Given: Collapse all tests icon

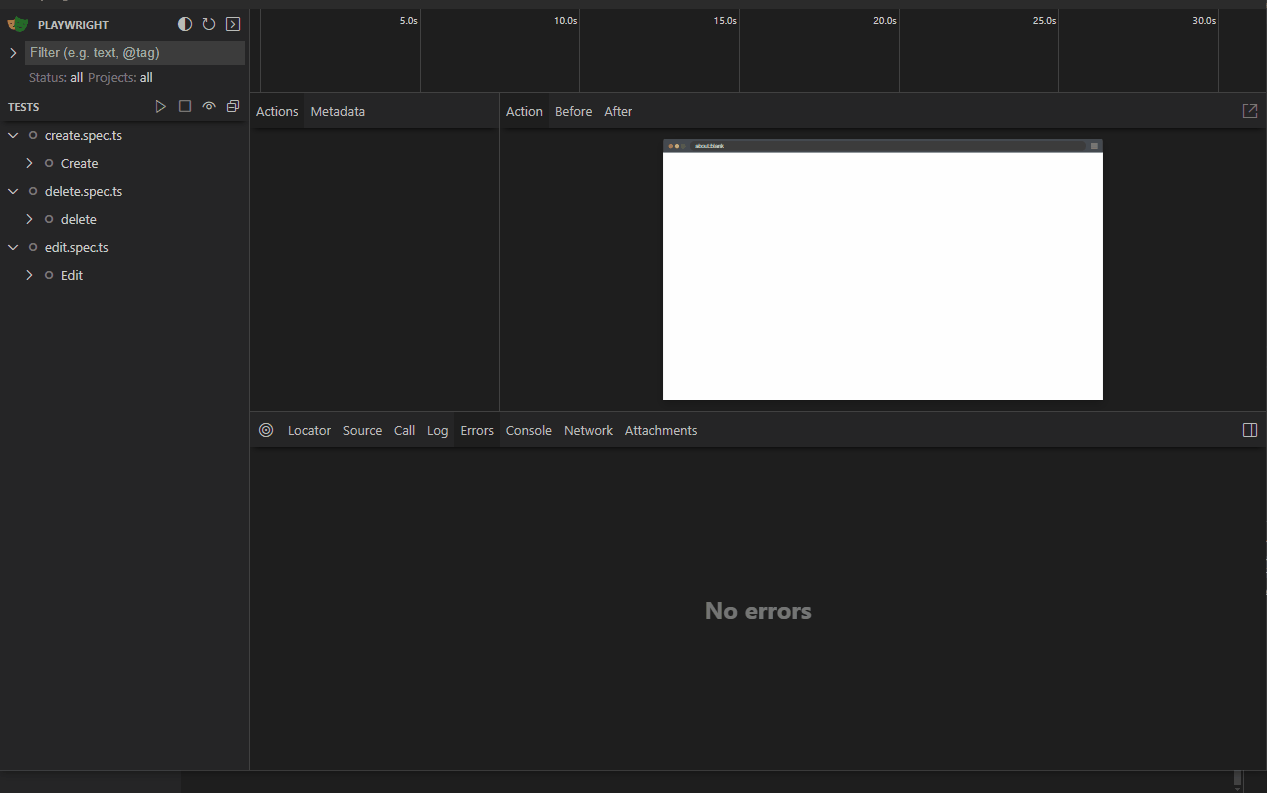Looking at the screenshot, I should coord(233,106).
